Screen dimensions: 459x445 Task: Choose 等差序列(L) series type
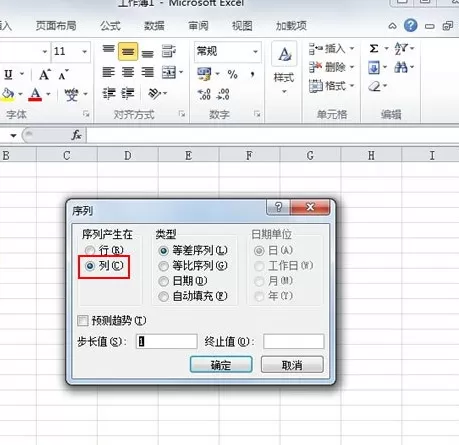point(163,251)
